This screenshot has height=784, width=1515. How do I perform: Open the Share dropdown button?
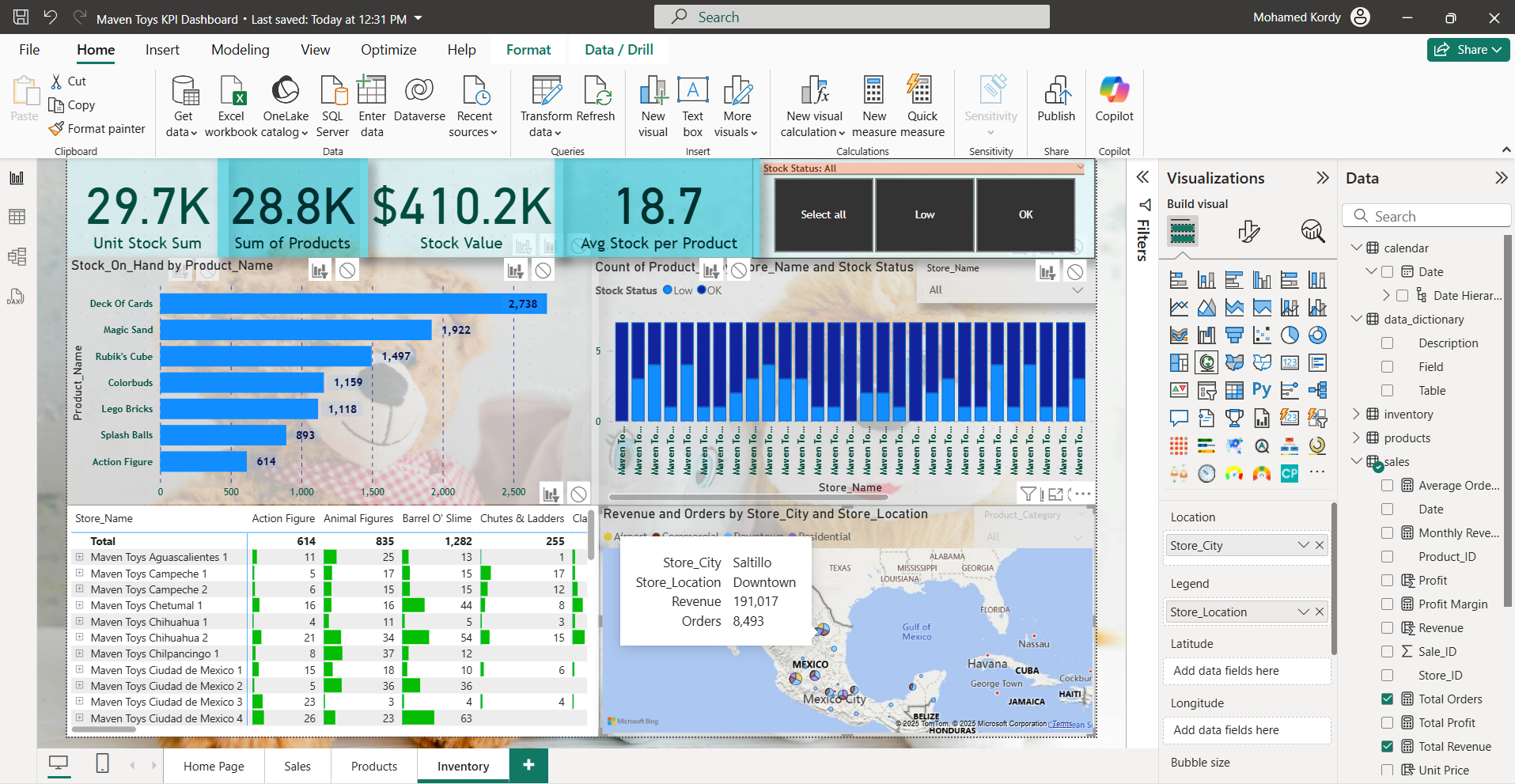point(1468,49)
